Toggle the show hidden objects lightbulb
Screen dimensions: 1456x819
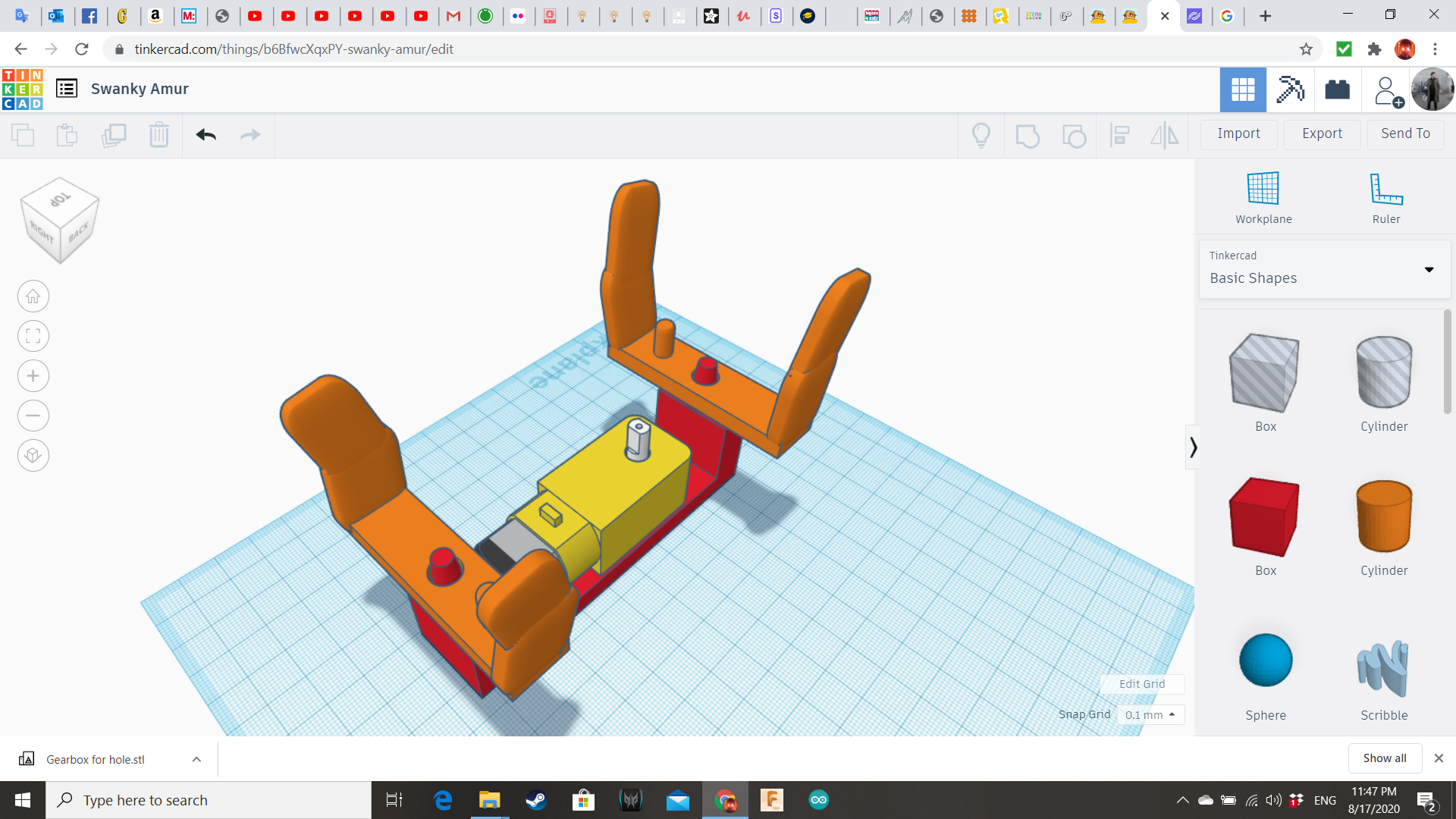point(981,135)
